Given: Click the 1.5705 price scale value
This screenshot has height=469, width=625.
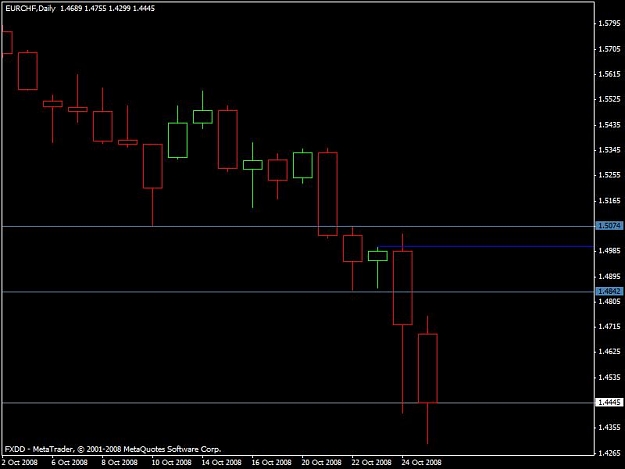Looking at the screenshot, I should tap(609, 49).
